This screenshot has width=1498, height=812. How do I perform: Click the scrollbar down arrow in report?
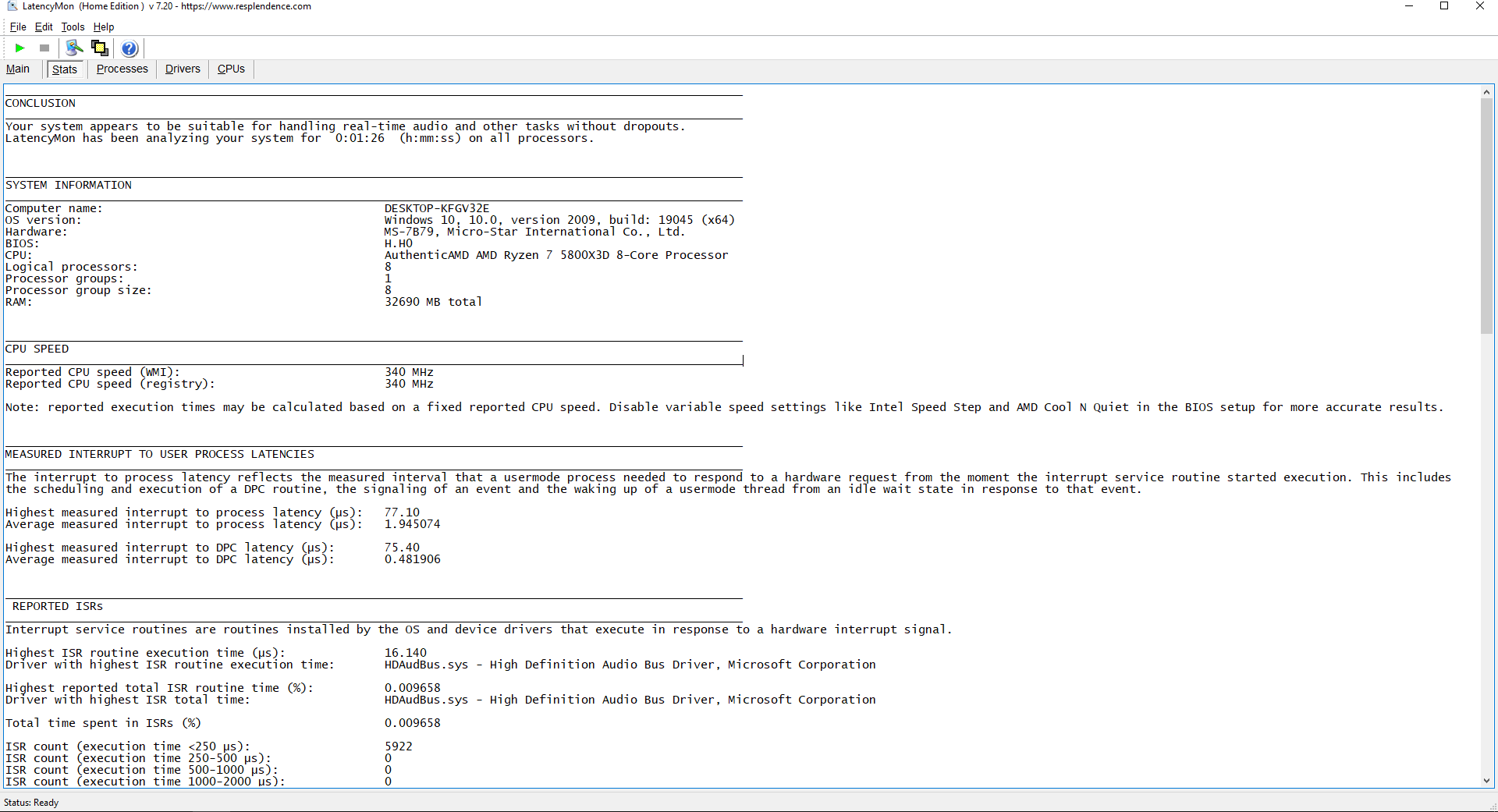pyautogui.click(x=1486, y=780)
